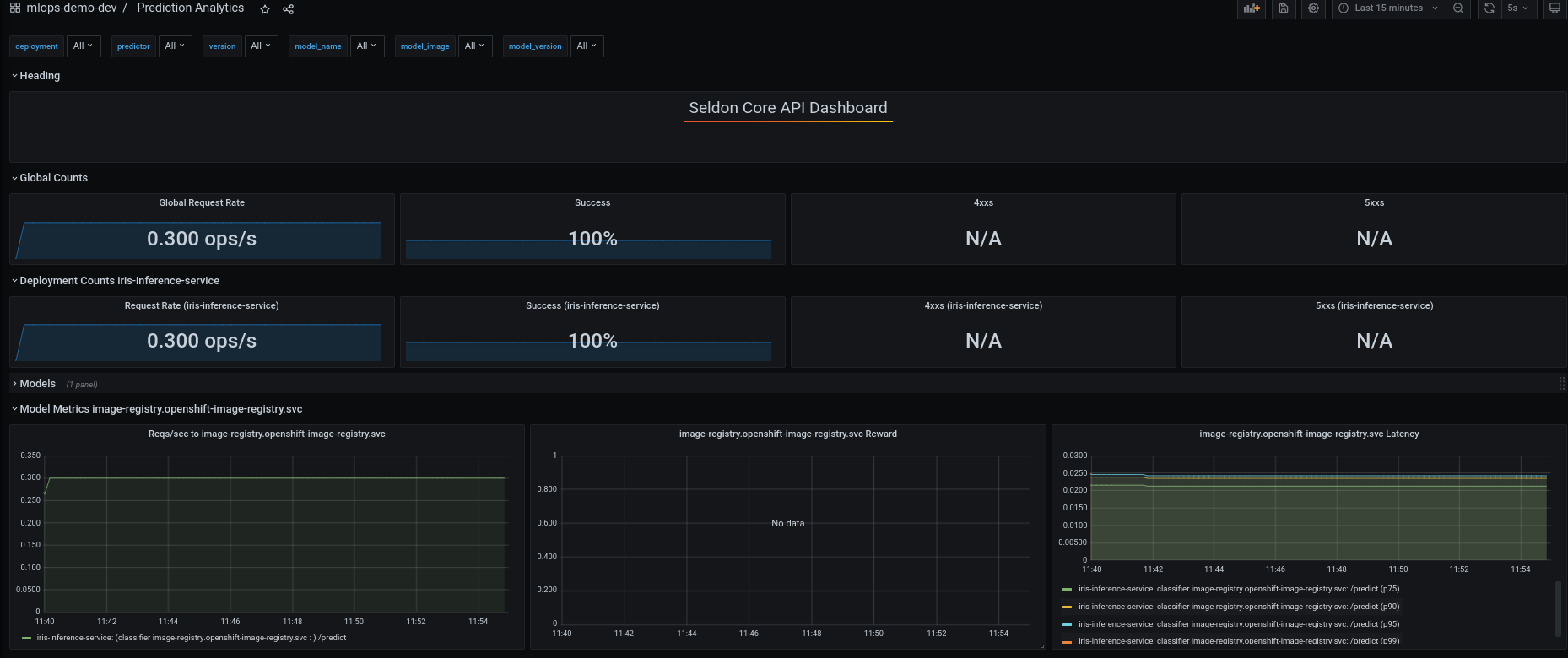Save the dashboard with disk icon
The image size is (1568, 658).
click(1284, 8)
